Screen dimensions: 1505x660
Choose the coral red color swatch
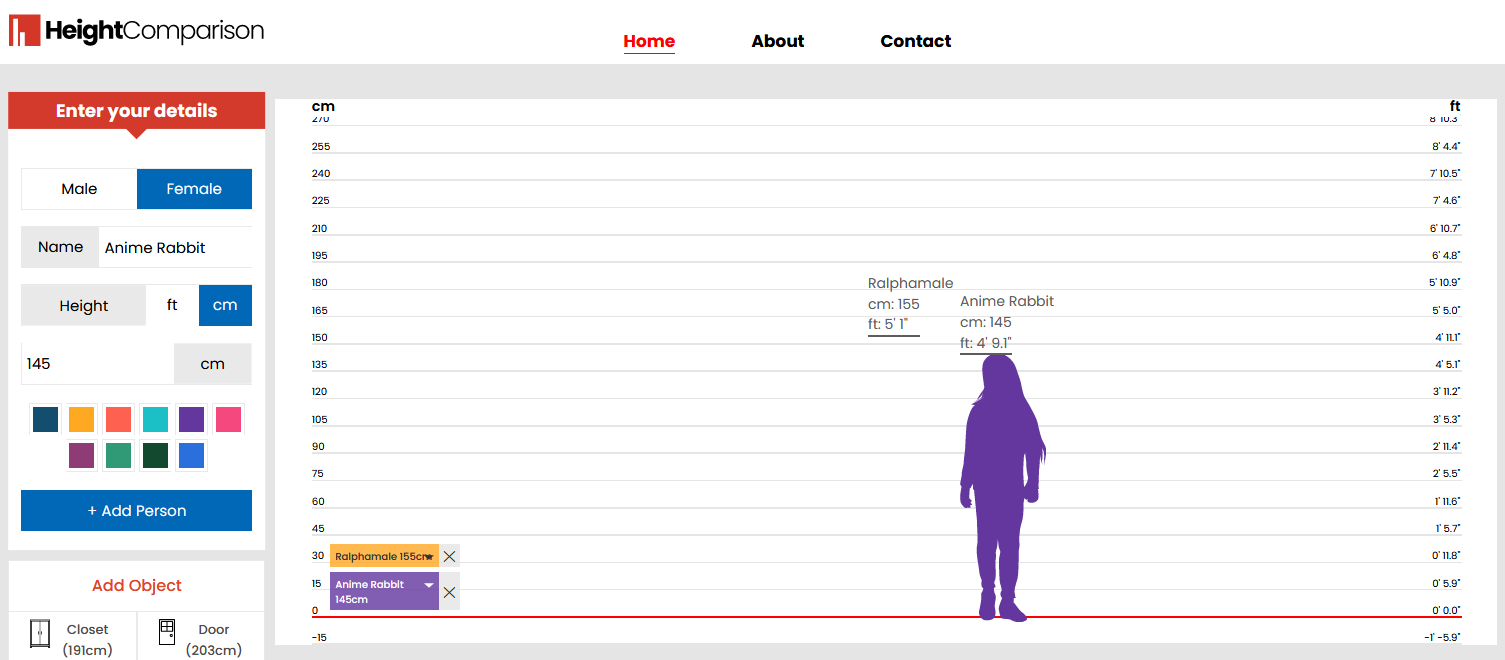tap(118, 419)
